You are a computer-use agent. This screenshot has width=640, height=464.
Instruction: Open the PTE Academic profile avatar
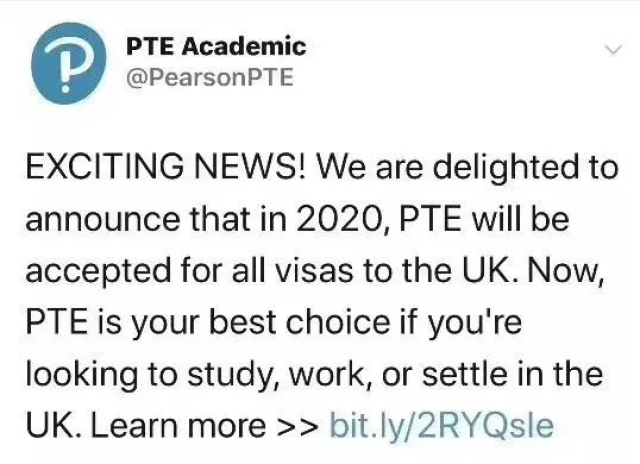click(x=69, y=63)
